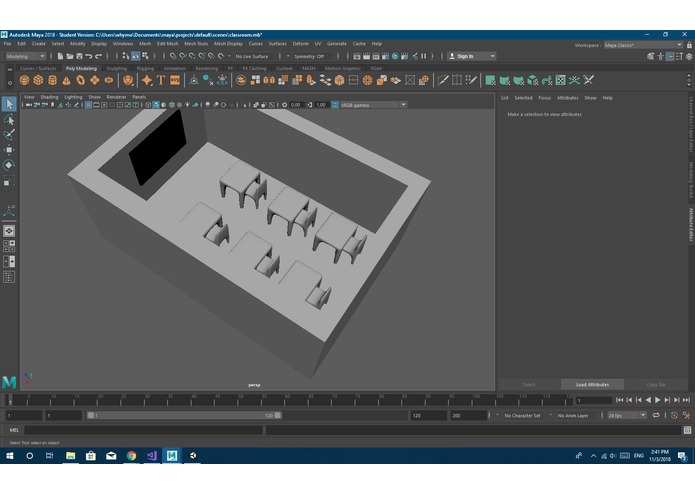Open the 24 fps frame rate dropdown
Viewport: 695px width, 494px height.
626,416
